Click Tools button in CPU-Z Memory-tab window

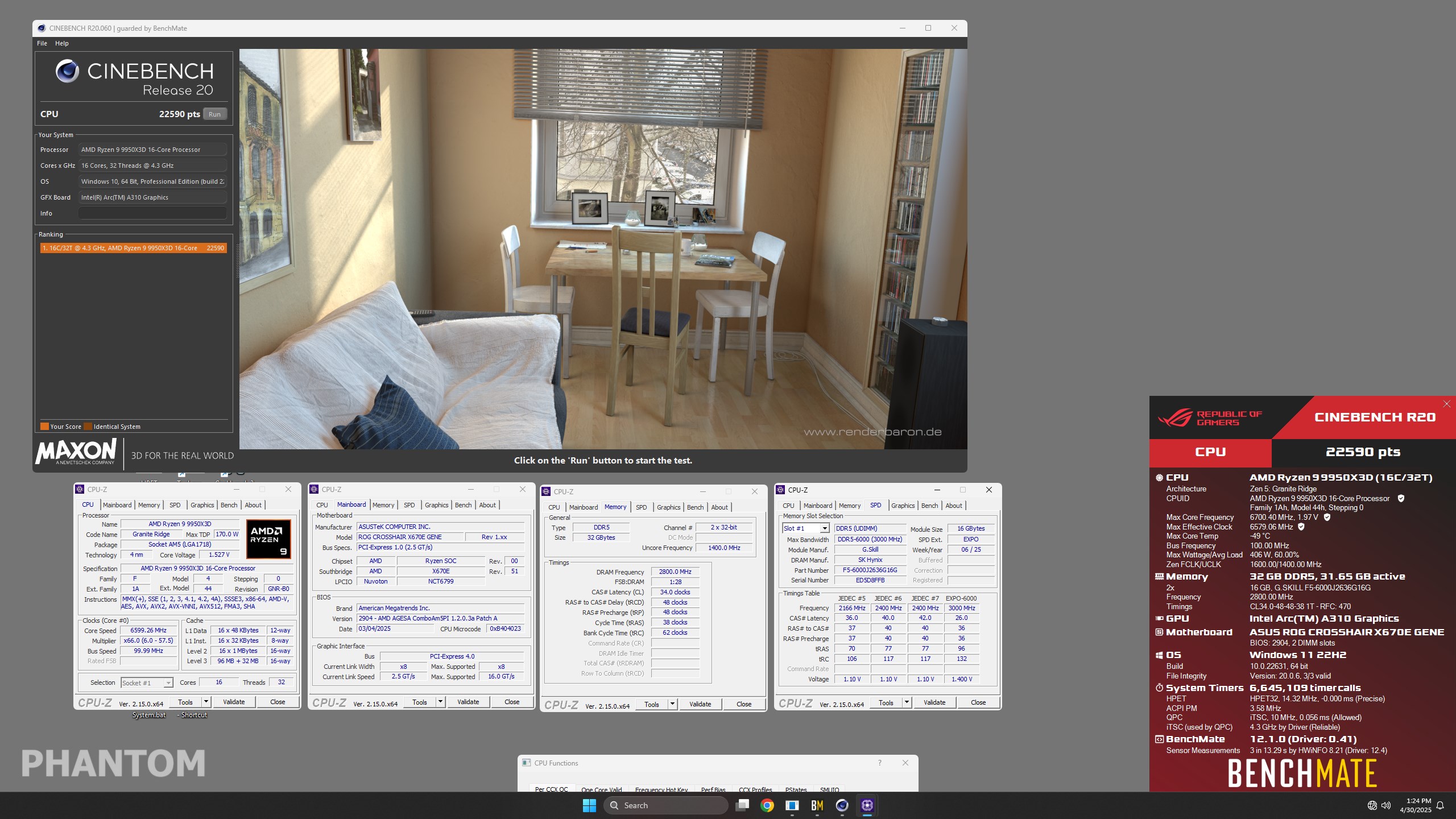tap(651, 704)
